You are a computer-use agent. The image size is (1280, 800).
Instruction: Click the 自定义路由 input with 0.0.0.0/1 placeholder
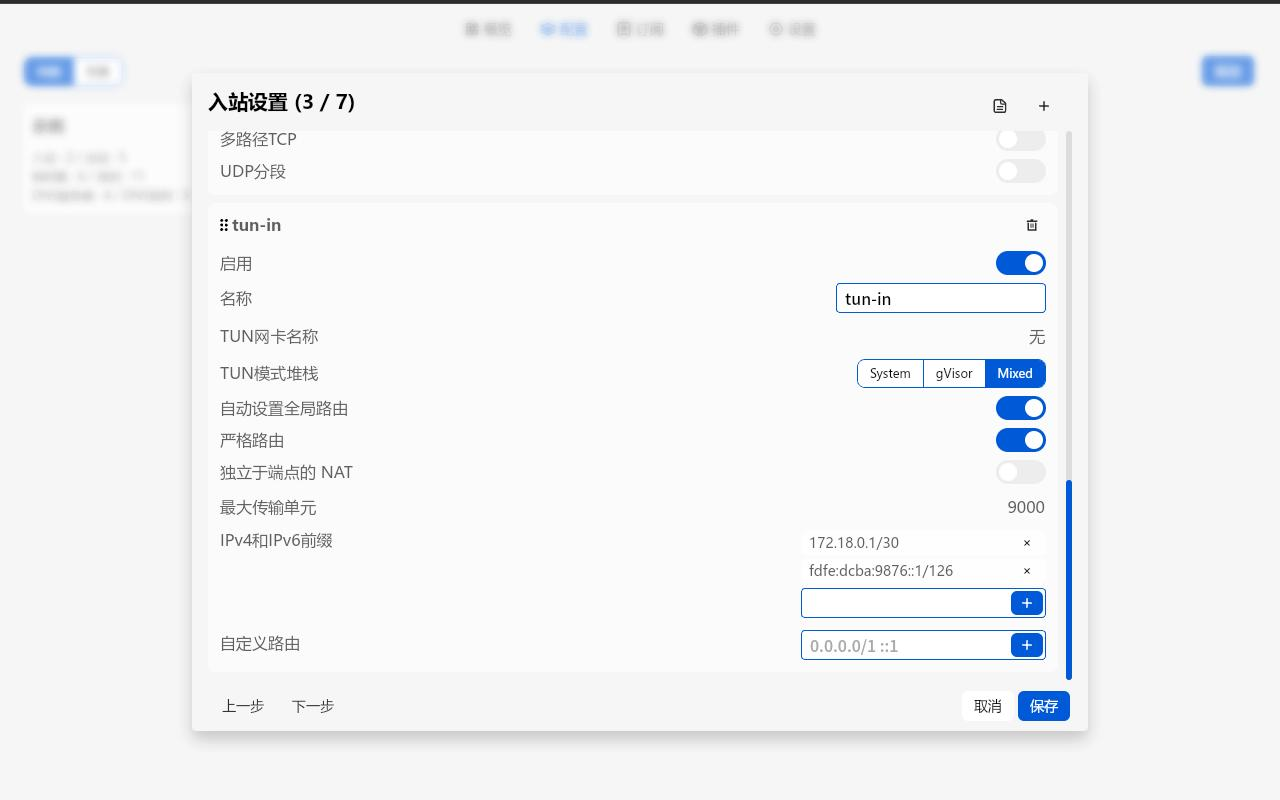click(906, 645)
